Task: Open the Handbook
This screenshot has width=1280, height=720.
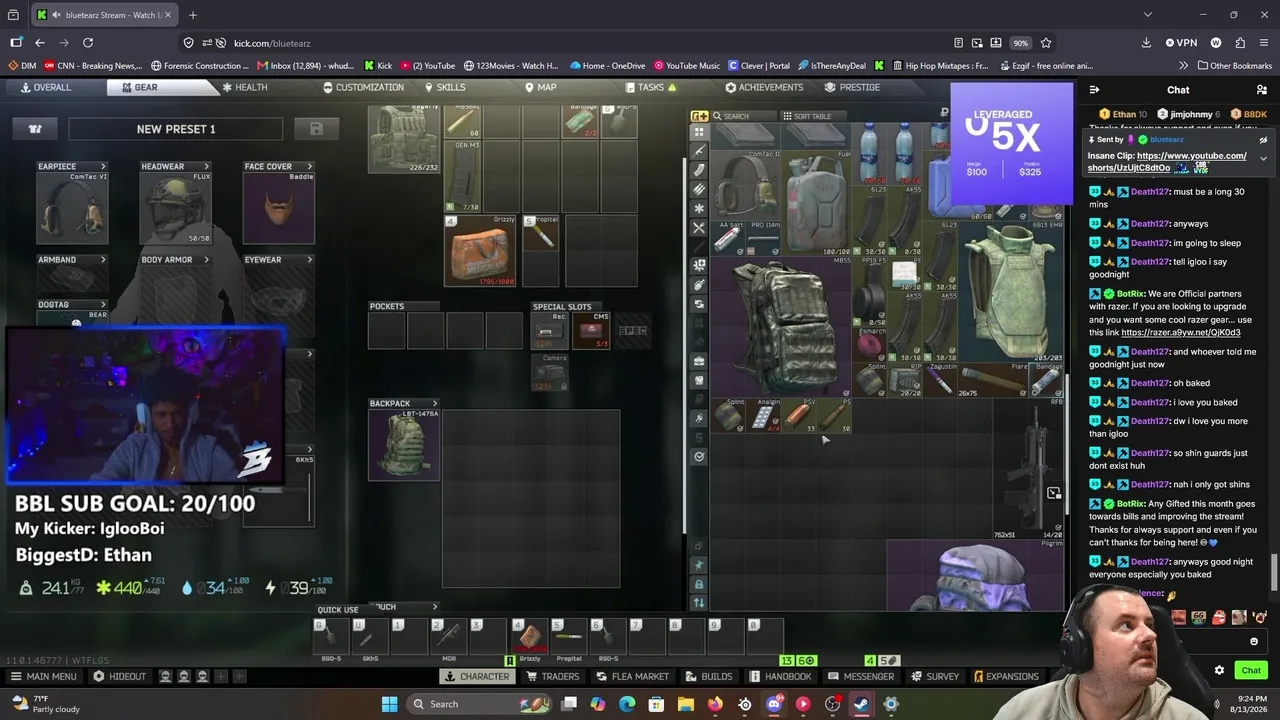Action: pos(780,676)
